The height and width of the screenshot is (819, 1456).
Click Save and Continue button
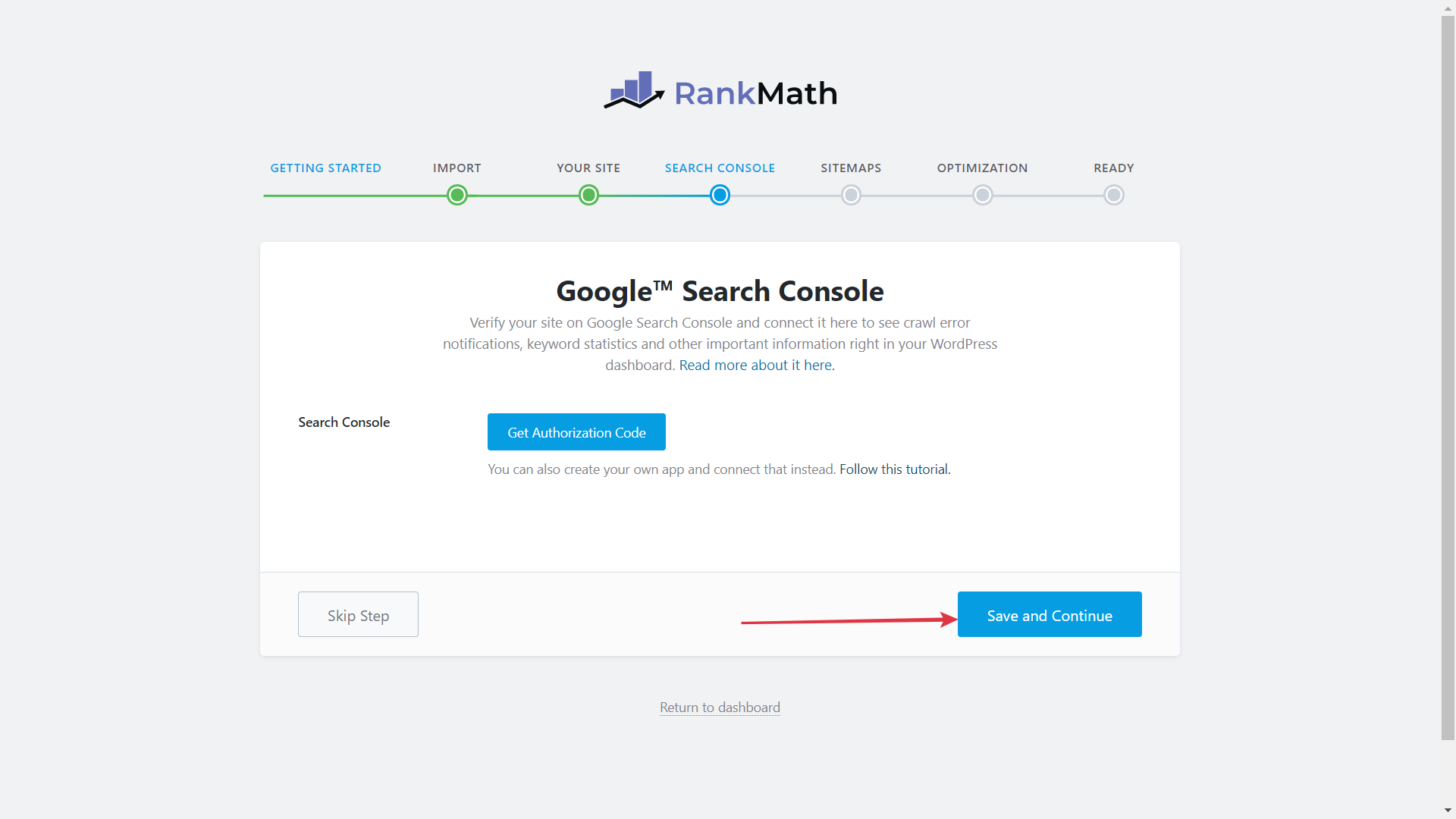click(x=1049, y=615)
